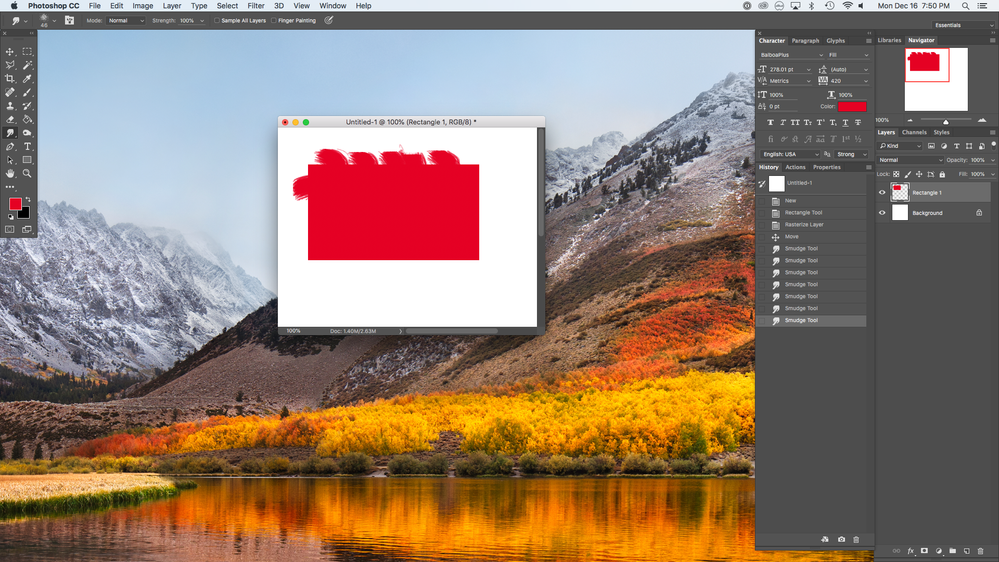The width and height of the screenshot is (999, 562).
Task: Open the layer Kind filter dropdown
Action: tap(900, 146)
